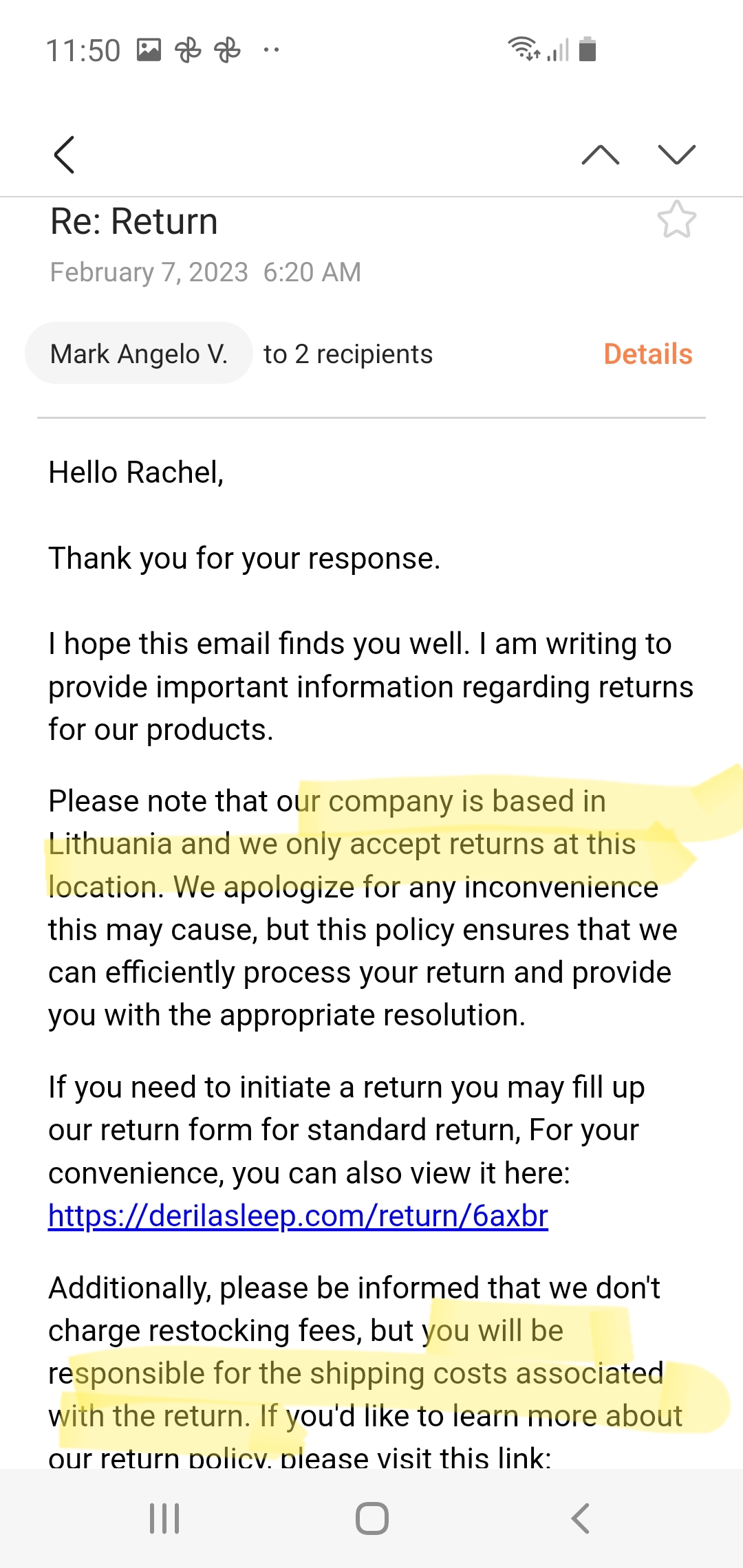Go to next email with down chevron
The width and height of the screenshot is (743, 1568).
[x=677, y=155]
